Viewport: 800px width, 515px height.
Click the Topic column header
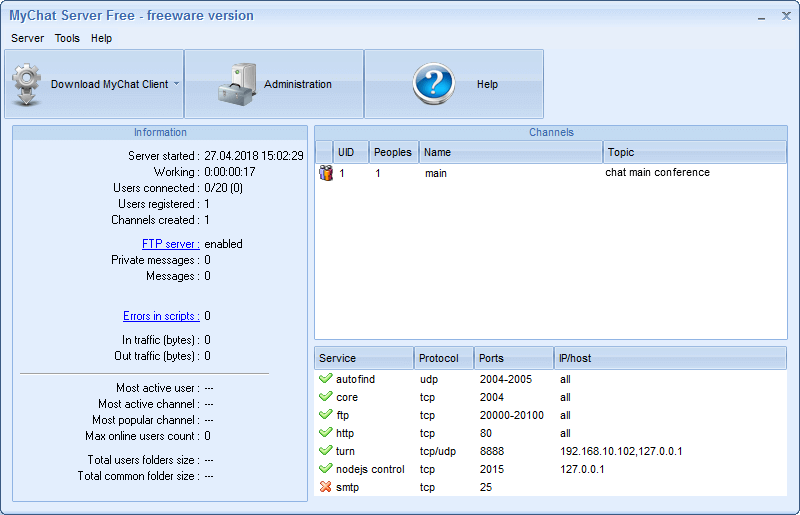click(694, 153)
